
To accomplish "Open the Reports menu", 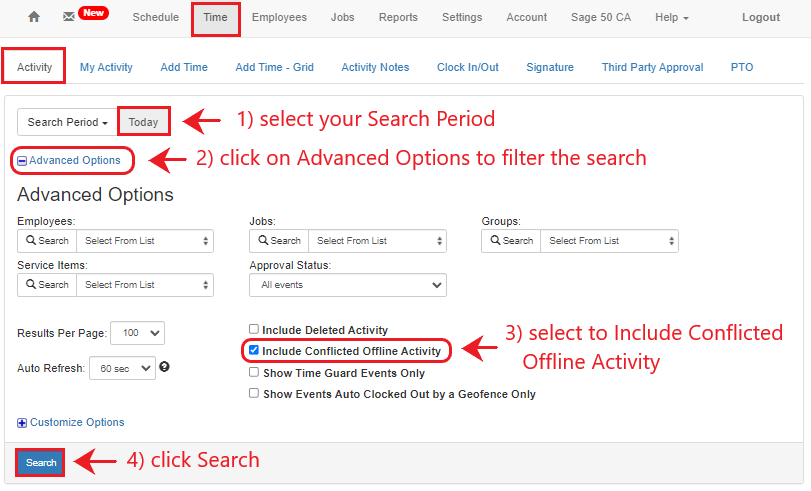I will 398,18.
